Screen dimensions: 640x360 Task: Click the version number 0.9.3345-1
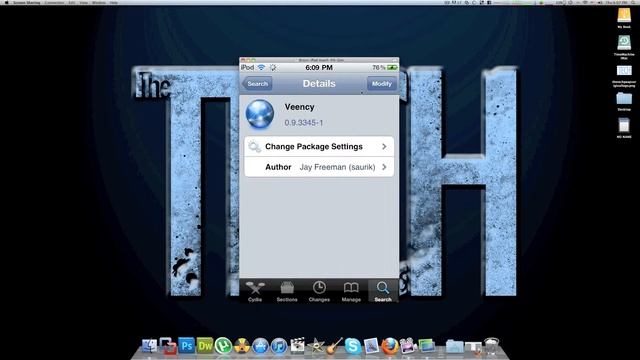[x=304, y=122]
